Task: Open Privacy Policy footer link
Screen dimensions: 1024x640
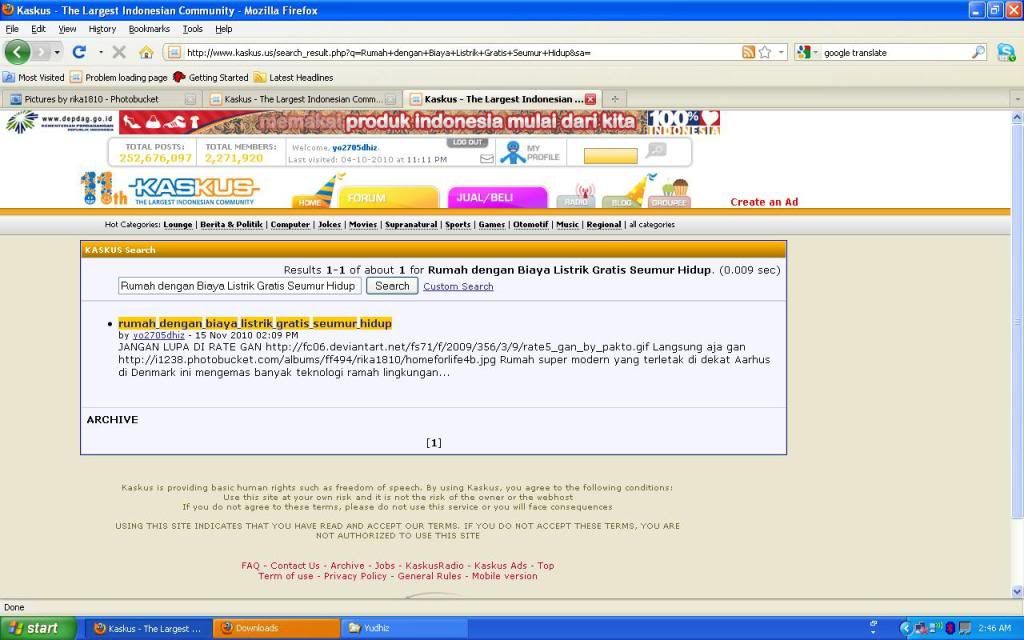Action: tap(355, 576)
